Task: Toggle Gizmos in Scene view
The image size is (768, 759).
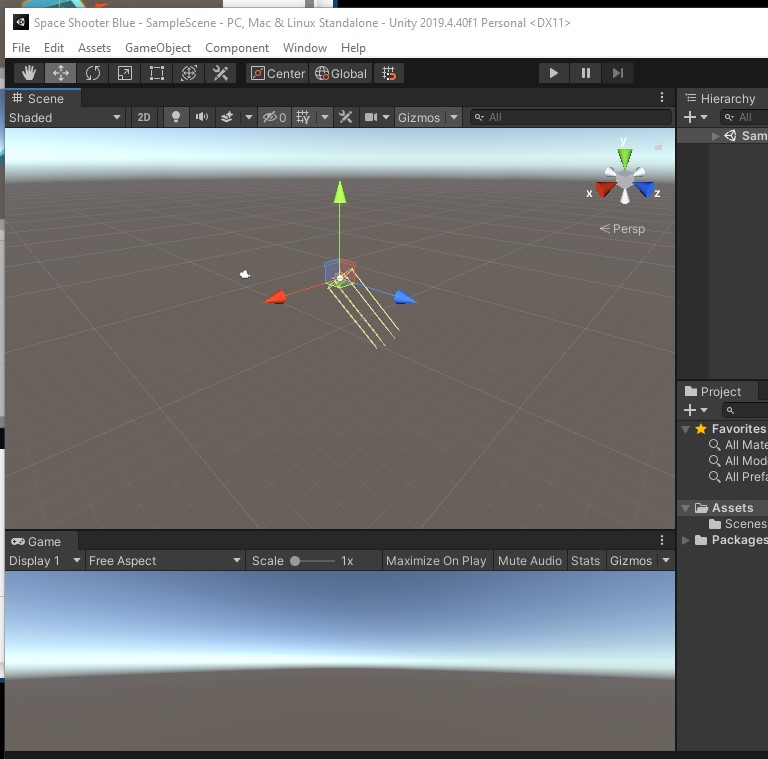Action: pos(419,118)
